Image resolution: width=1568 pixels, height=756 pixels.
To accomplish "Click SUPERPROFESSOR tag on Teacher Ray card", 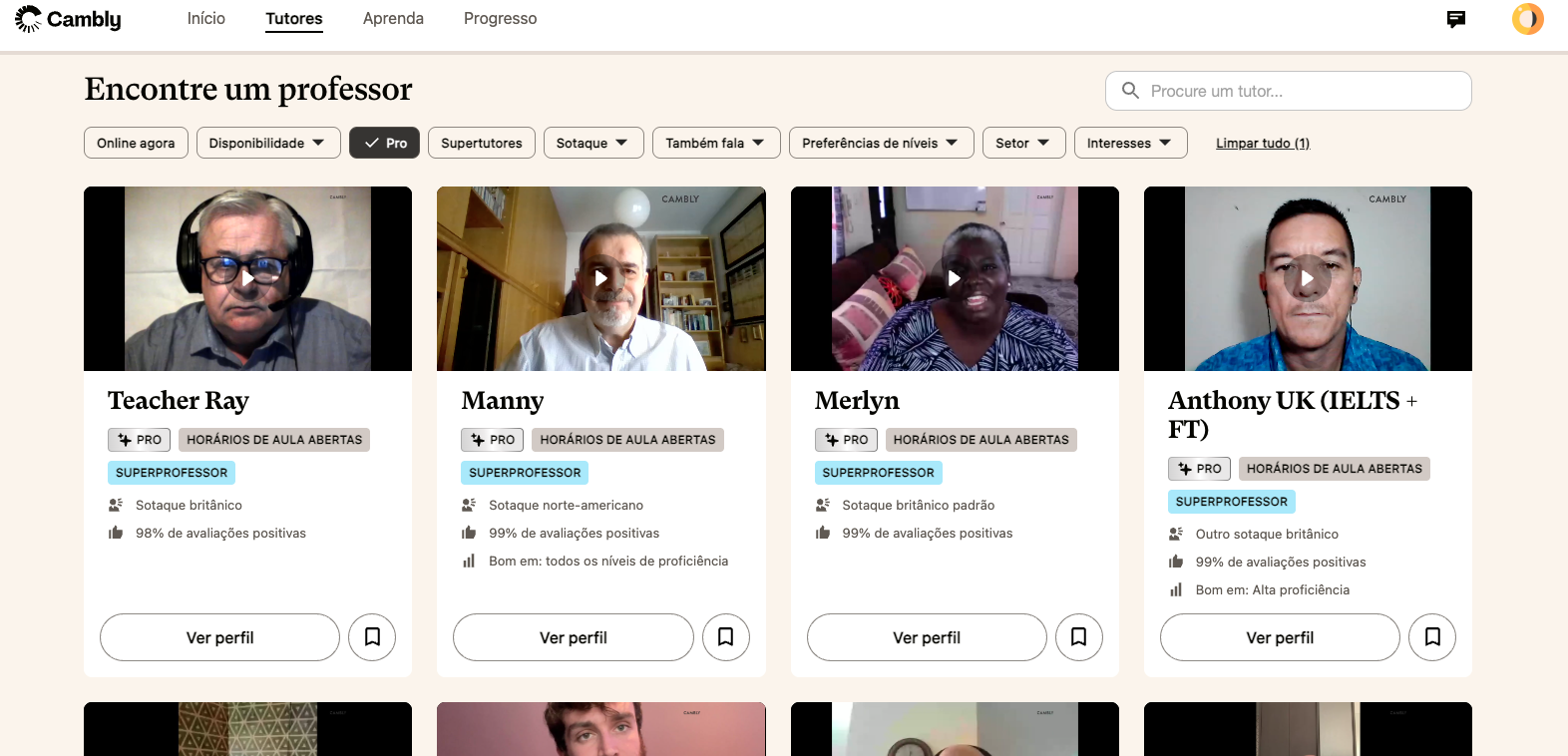I will (172, 473).
